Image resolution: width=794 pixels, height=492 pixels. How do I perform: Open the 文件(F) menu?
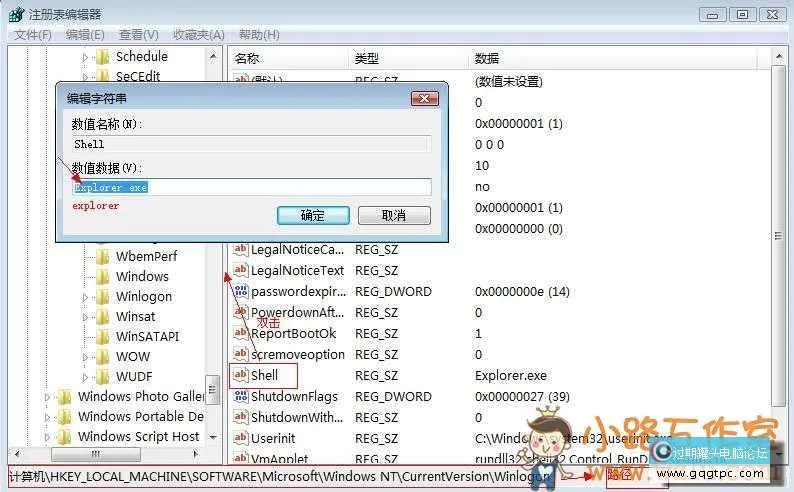(x=33, y=35)
